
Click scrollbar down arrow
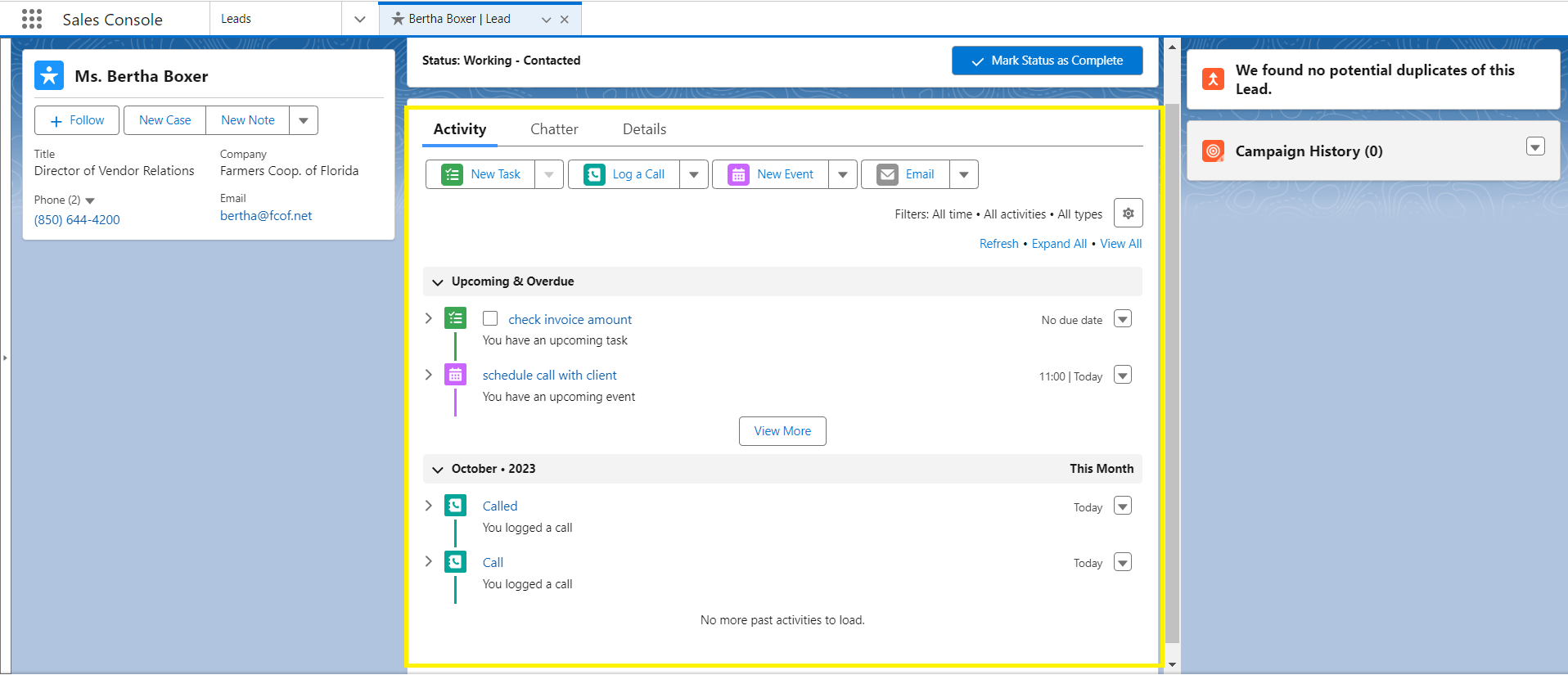coord(1172,664)
